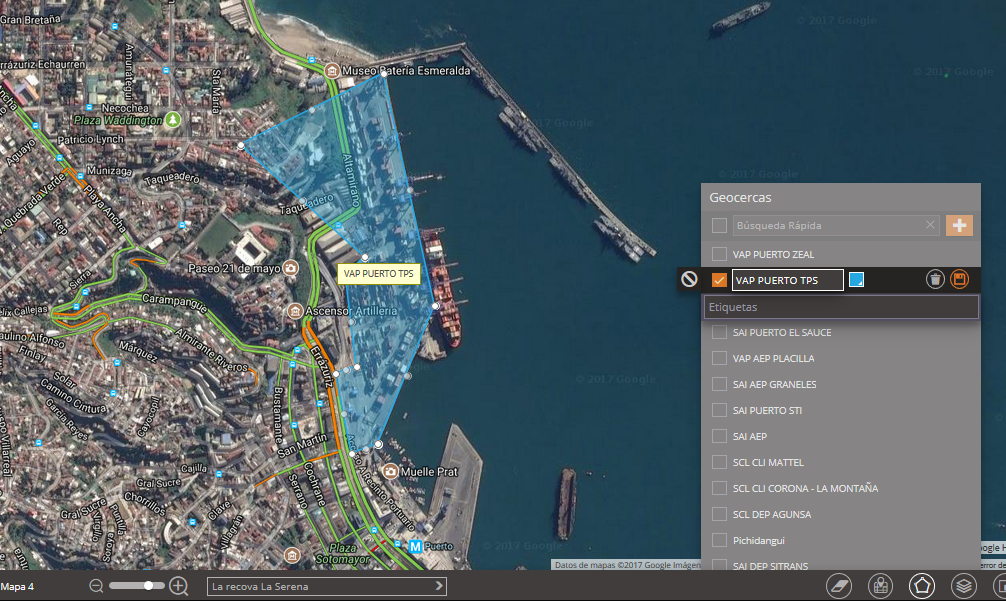Click the La recova La Serena search box
This screenshot has width=1006, height=601.
(327, 586)
